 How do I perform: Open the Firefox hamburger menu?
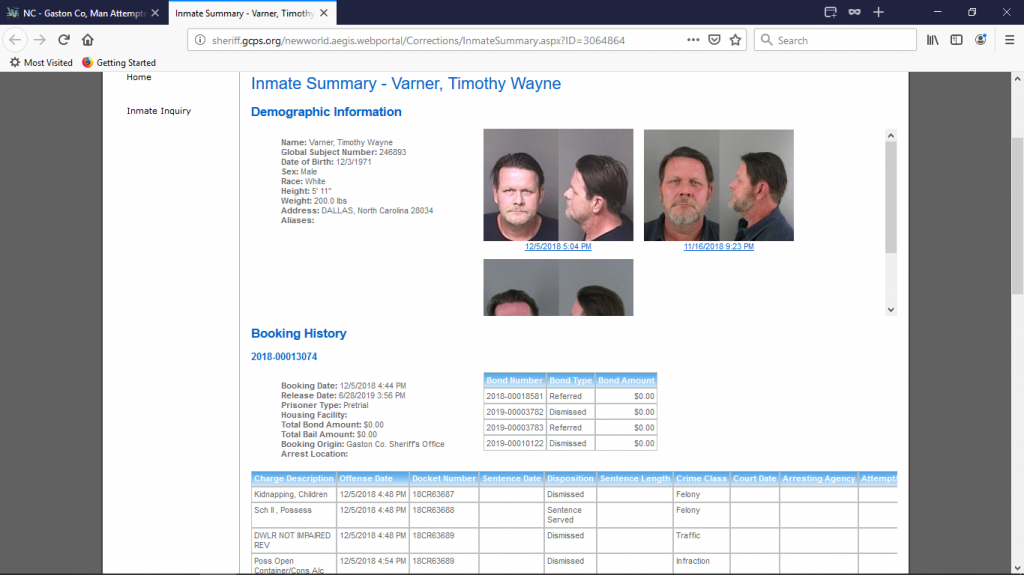(x=1009, y=40)
